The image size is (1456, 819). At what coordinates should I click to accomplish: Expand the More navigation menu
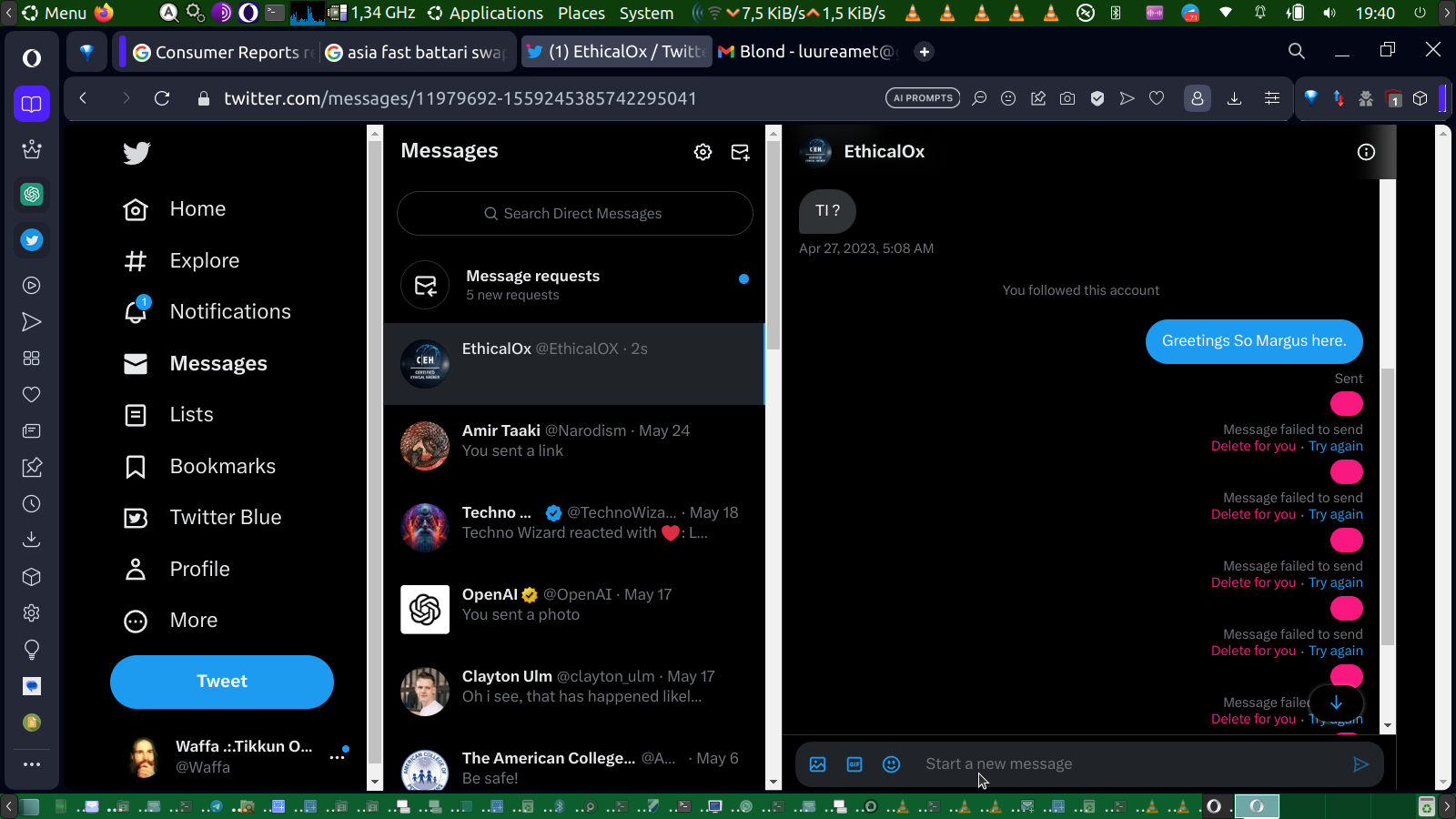tap(170, 621)
